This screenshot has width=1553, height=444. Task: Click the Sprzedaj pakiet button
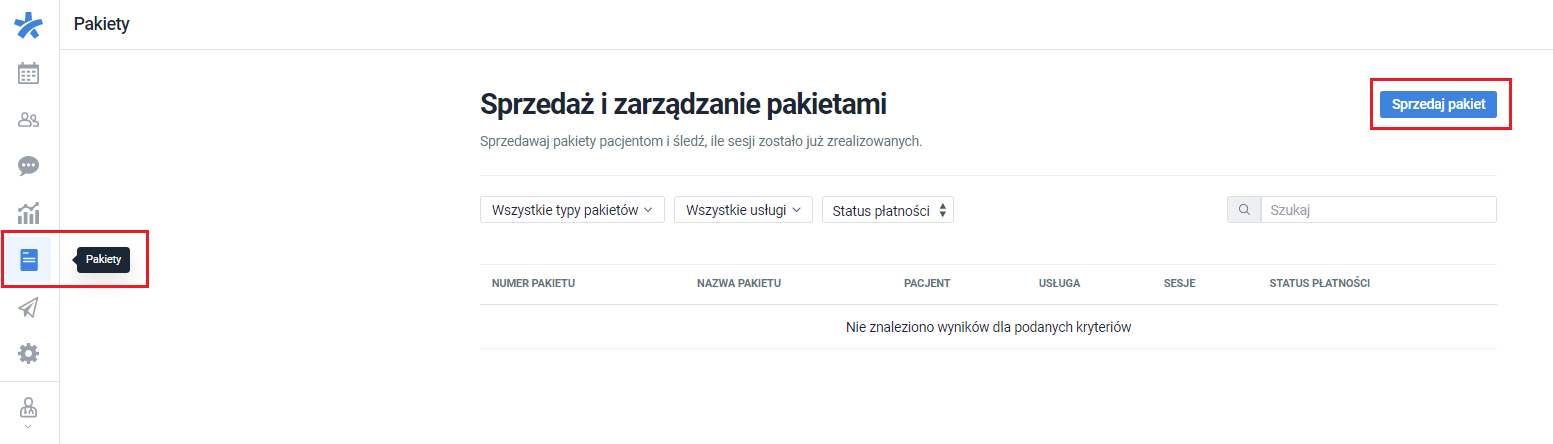coord(1438,104)
